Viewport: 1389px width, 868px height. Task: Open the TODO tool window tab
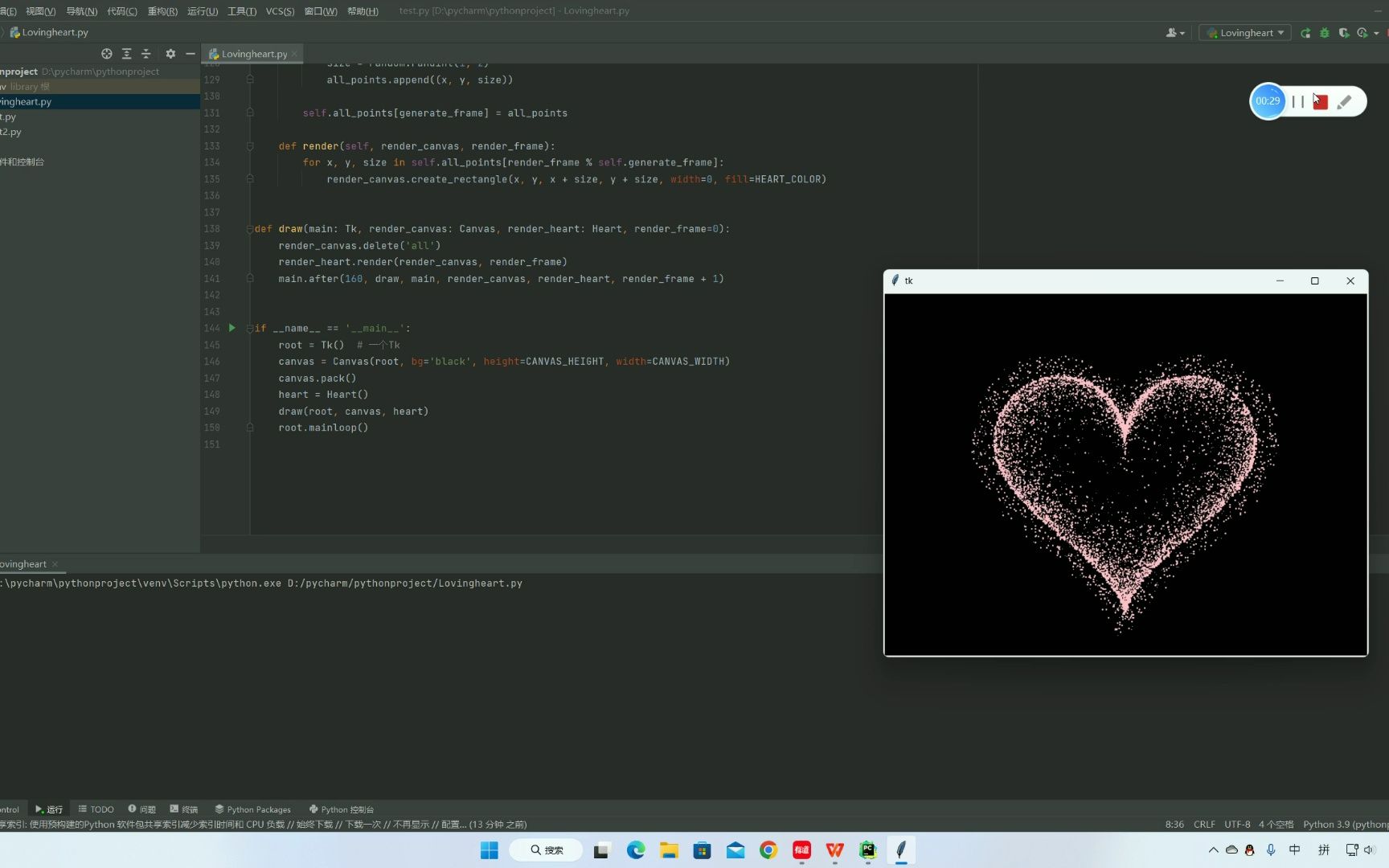[96, 809]
